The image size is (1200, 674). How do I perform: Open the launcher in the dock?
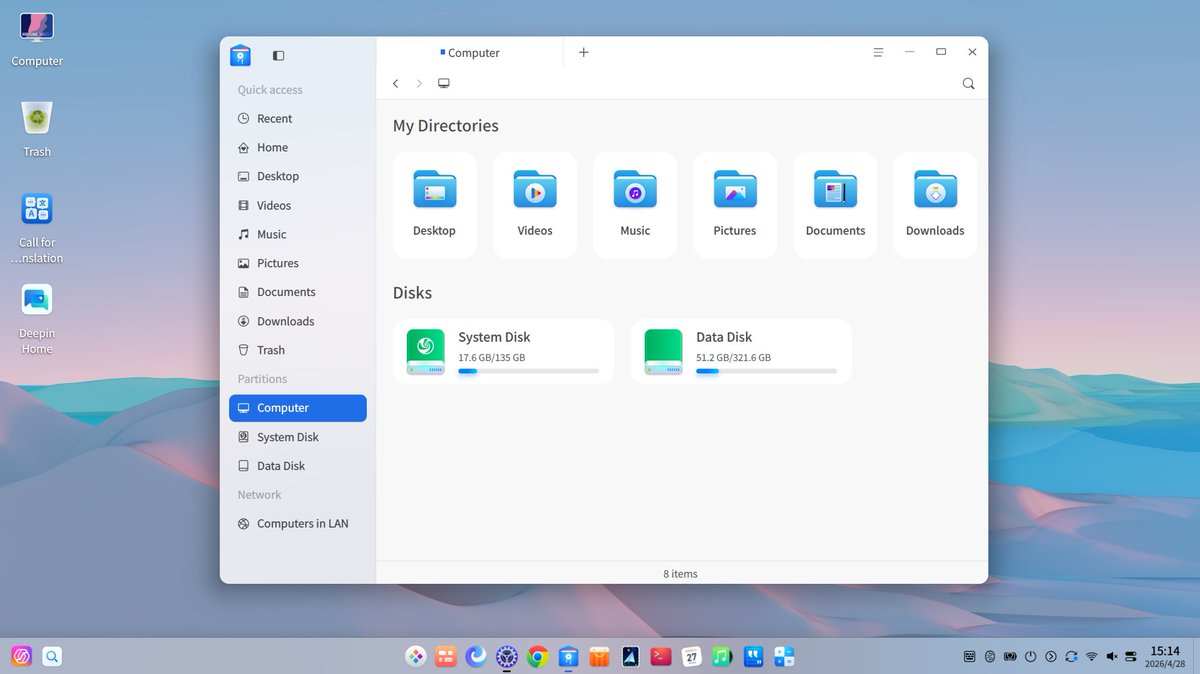click(21, 656)
